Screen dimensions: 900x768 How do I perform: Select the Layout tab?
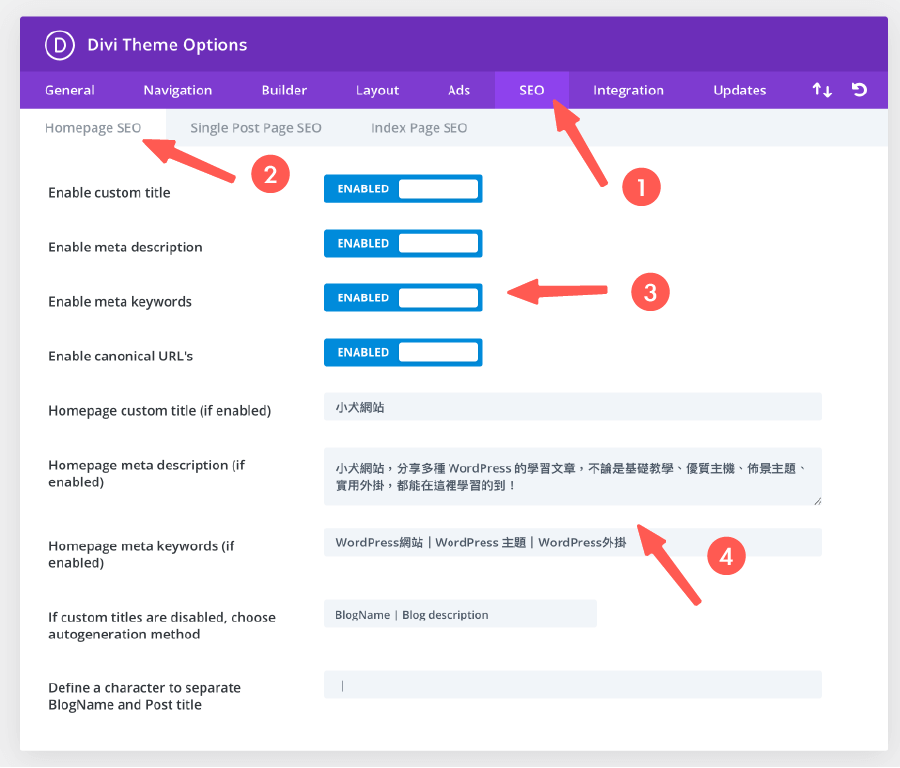[x=377, y=90]
